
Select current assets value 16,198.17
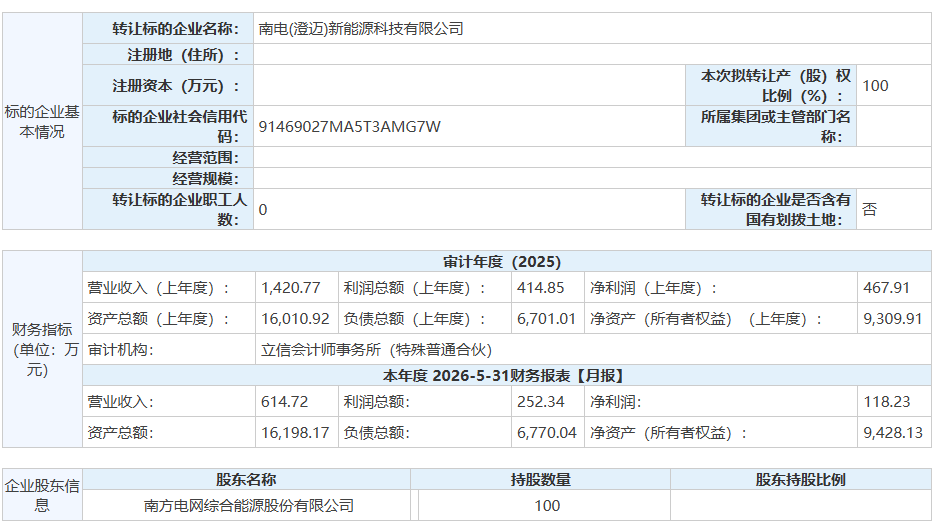295,432
